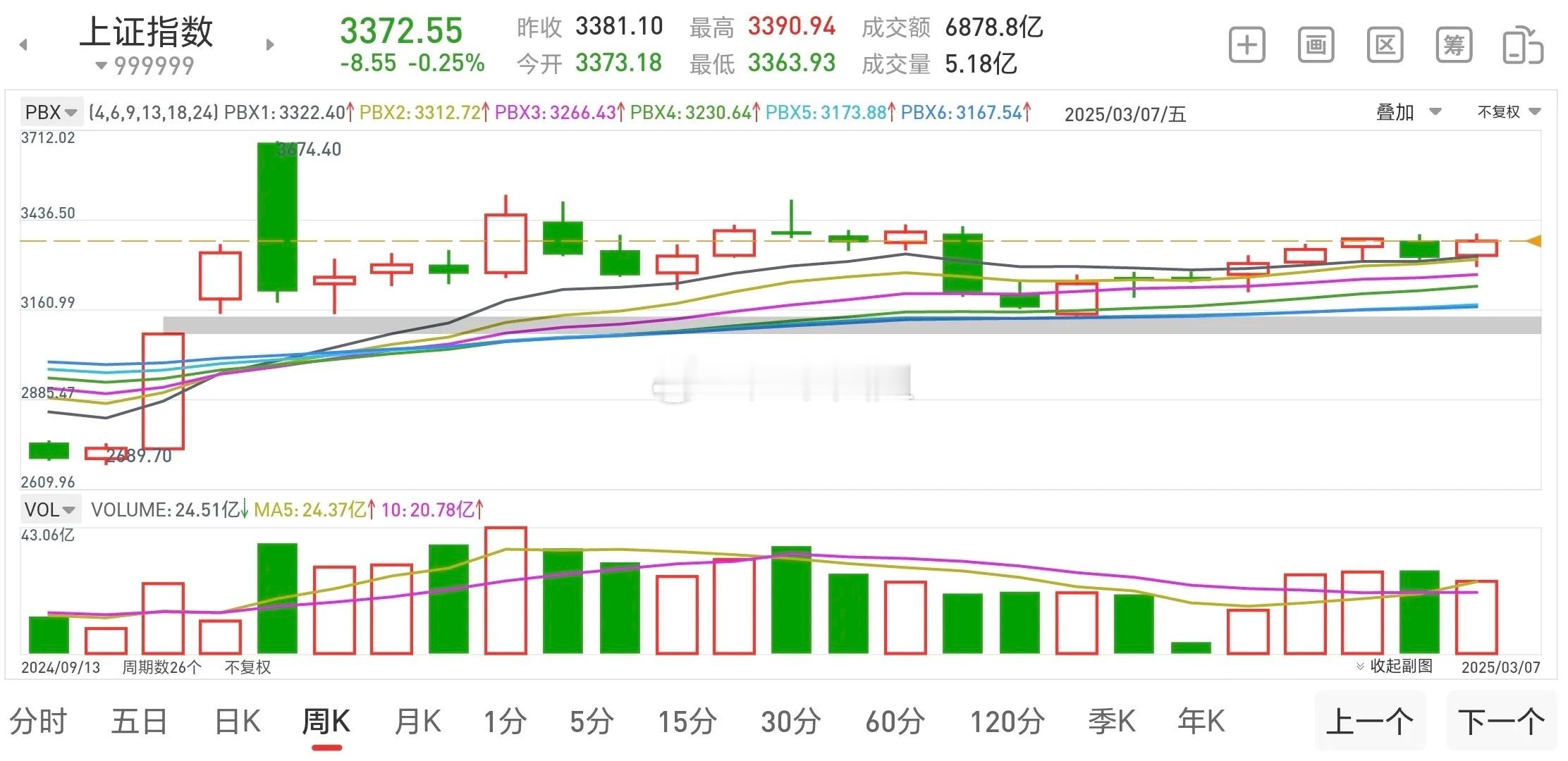Click the MA5: 24.37亿 label

314,509
